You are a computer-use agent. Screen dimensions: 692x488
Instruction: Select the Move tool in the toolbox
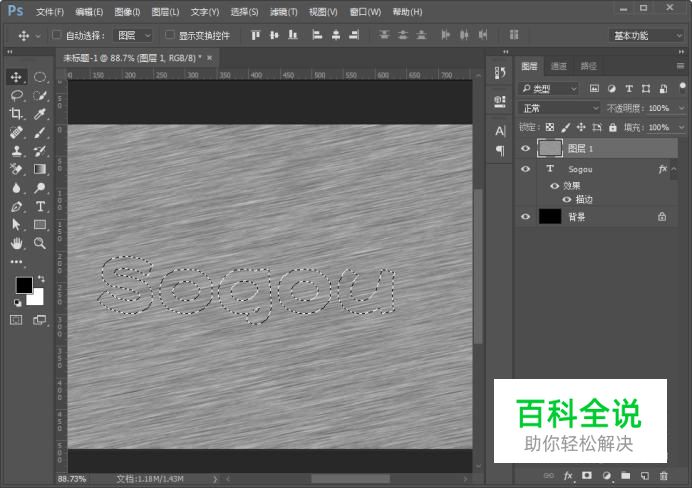[16, 77]
